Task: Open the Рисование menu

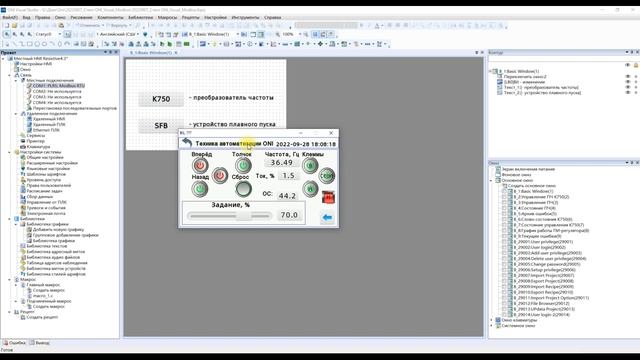Action: coord(81,18)
